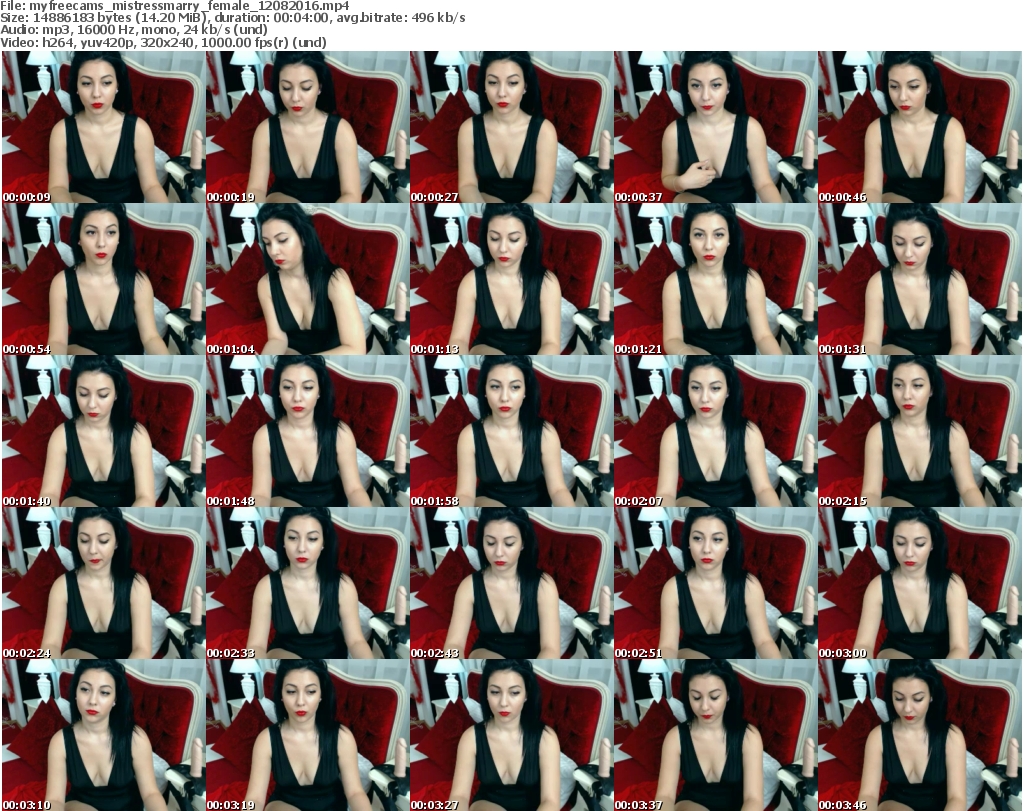The image size is (1024, 811).
Task: Pick the frame timestamped 00:01:40
Action: pos(103,432)
